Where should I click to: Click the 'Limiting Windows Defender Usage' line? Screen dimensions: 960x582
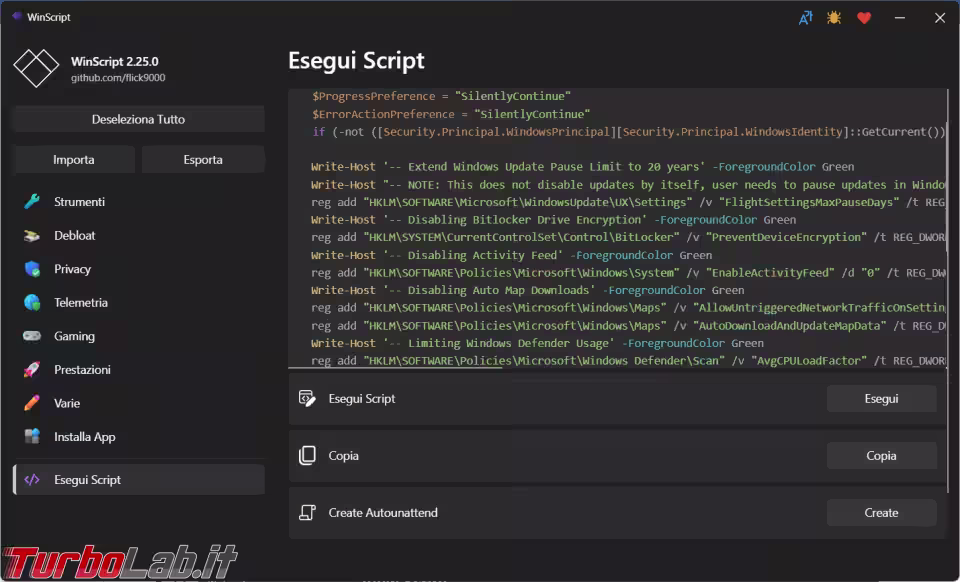click(x=538, y=343)
